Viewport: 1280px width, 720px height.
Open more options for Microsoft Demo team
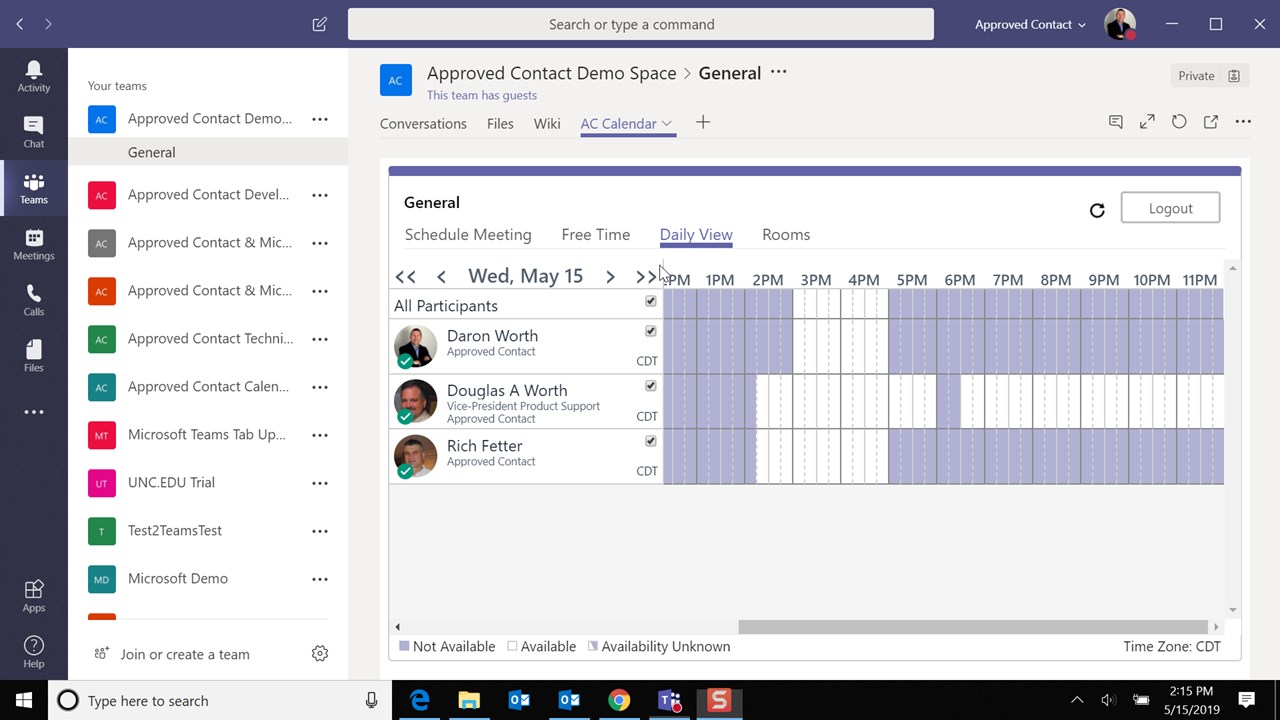coord(320,579)
